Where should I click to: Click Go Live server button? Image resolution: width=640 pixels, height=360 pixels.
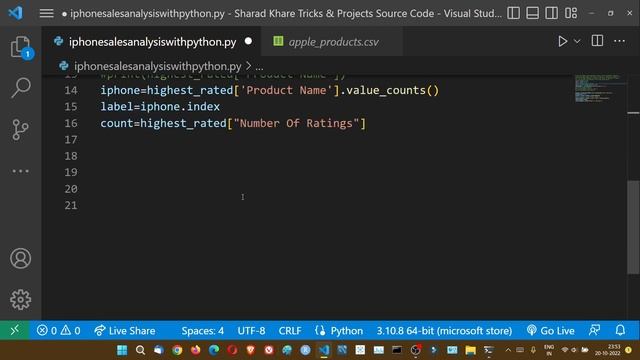point(551,331)
